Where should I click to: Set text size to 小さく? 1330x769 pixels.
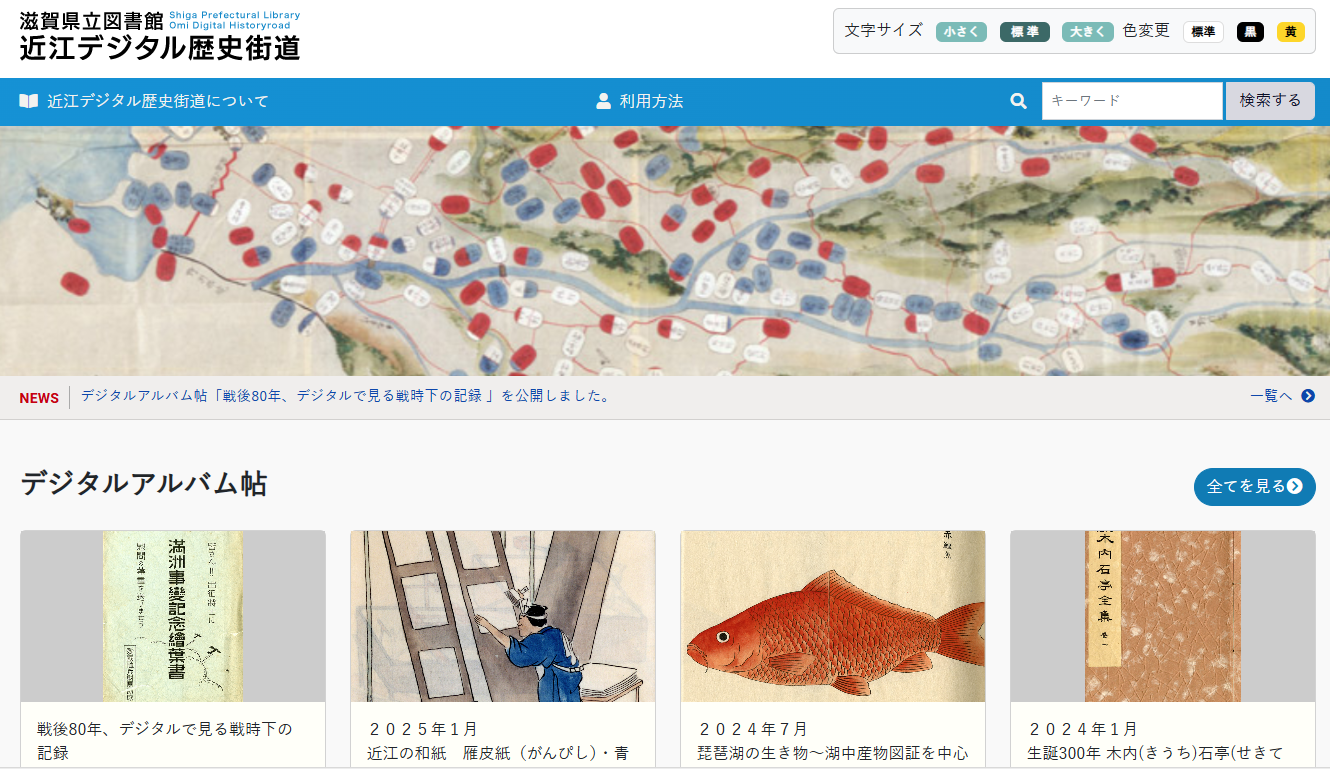(961, 32)
